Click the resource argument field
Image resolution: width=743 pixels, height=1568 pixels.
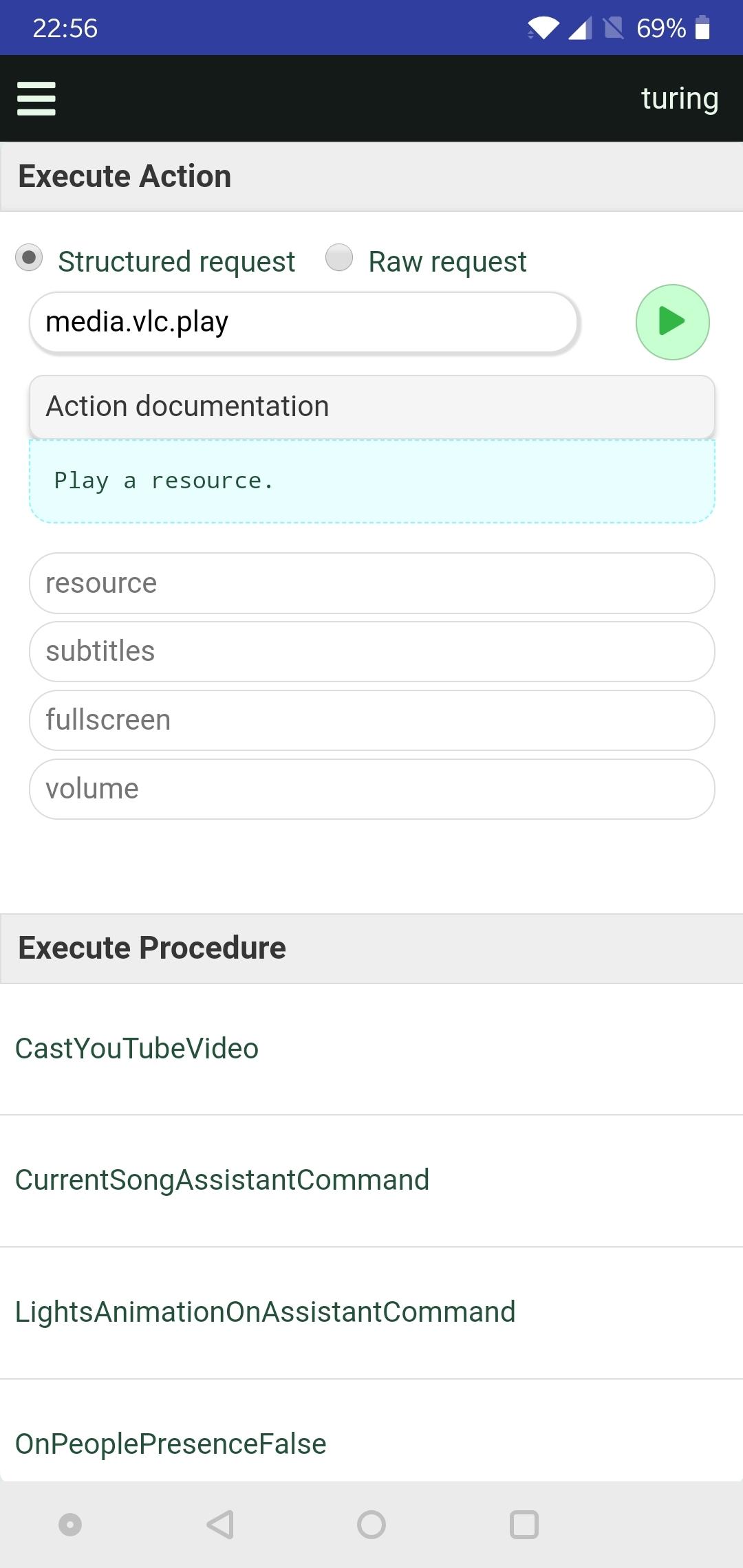point(371,583)
